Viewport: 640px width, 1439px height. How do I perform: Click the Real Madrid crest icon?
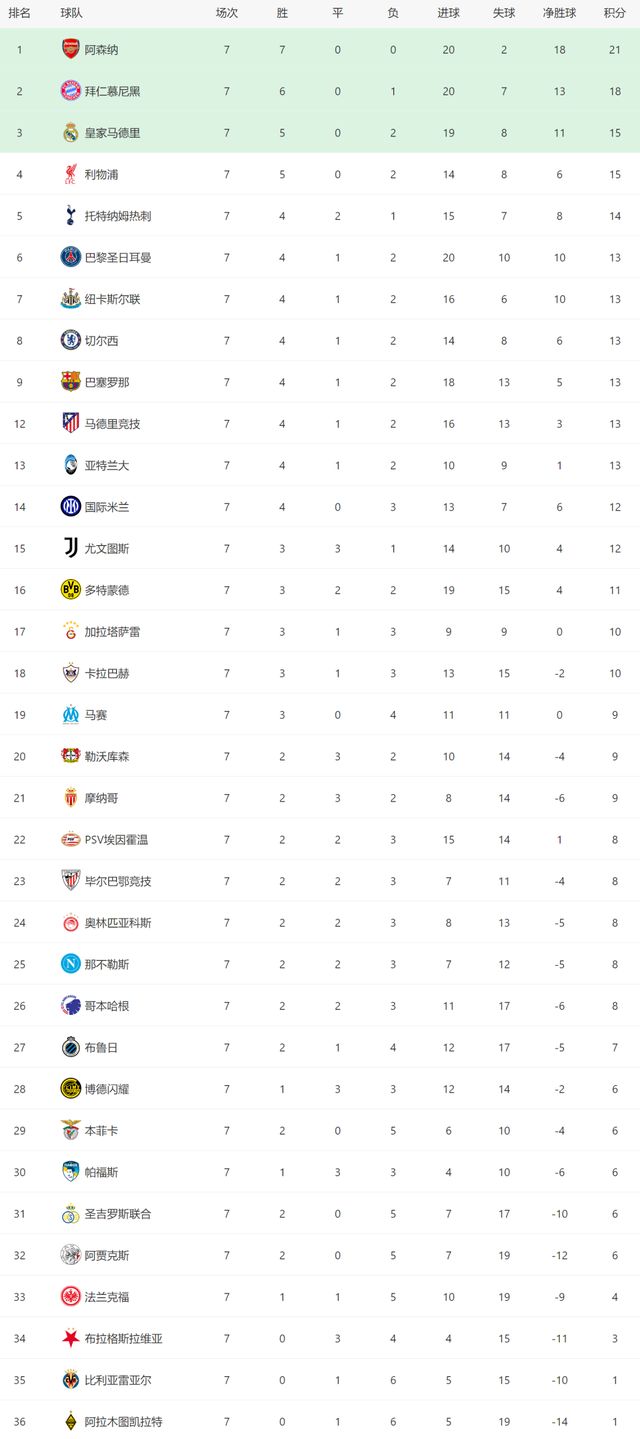[x=70, y=132]
